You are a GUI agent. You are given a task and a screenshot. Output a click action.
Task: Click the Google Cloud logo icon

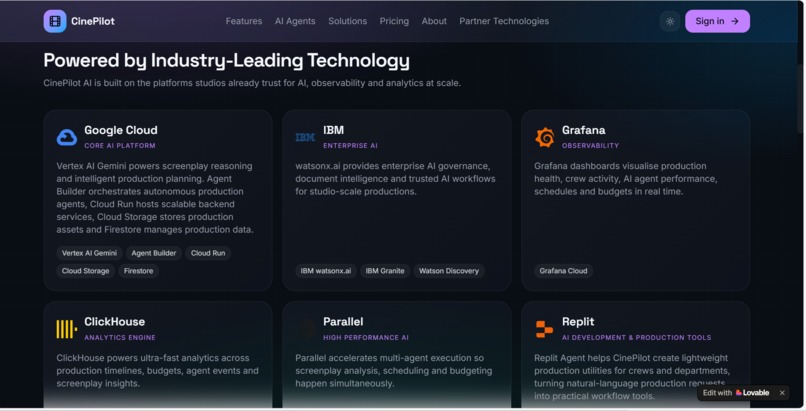67,137
